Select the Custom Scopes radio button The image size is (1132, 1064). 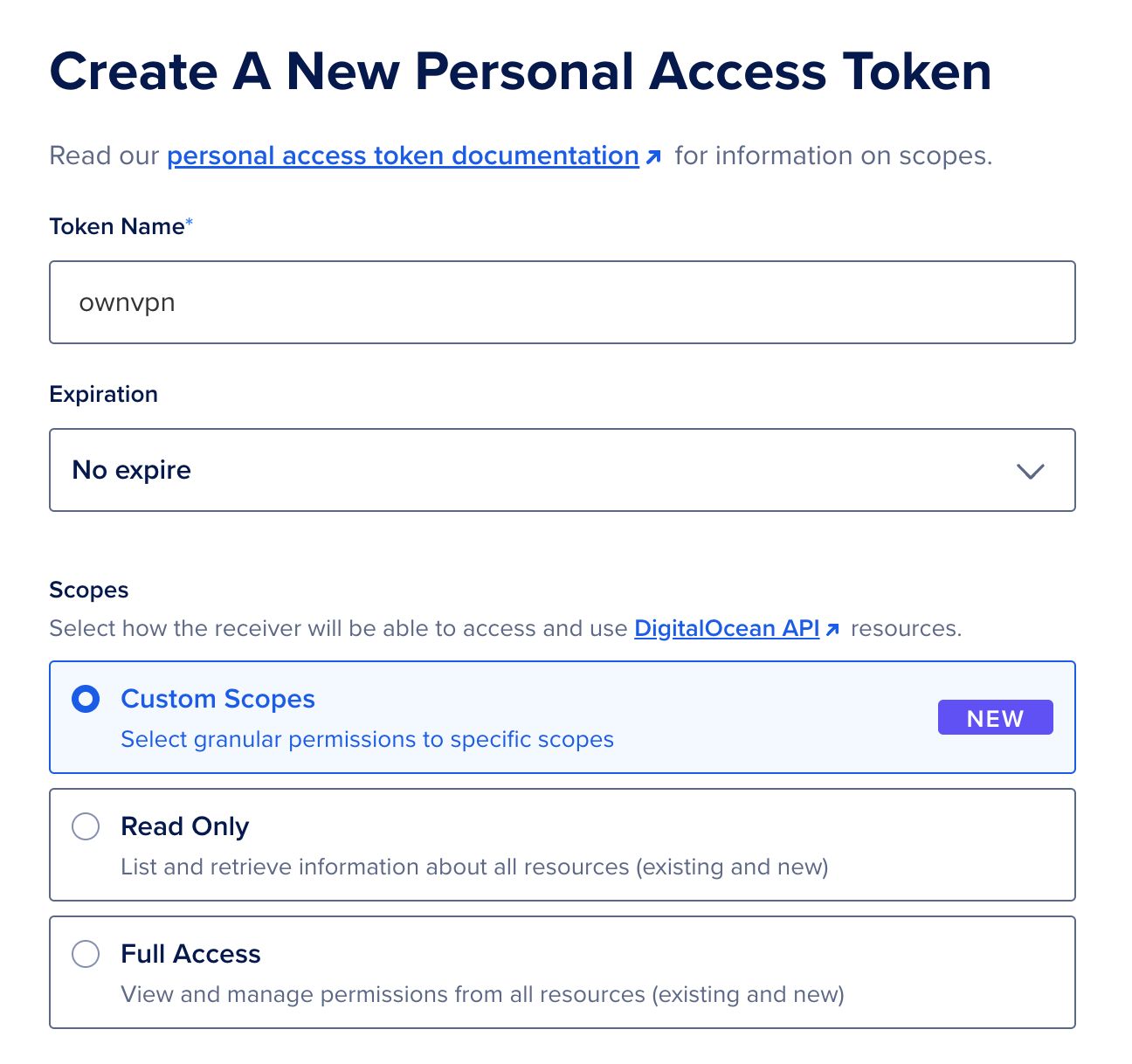pos(85,699)
